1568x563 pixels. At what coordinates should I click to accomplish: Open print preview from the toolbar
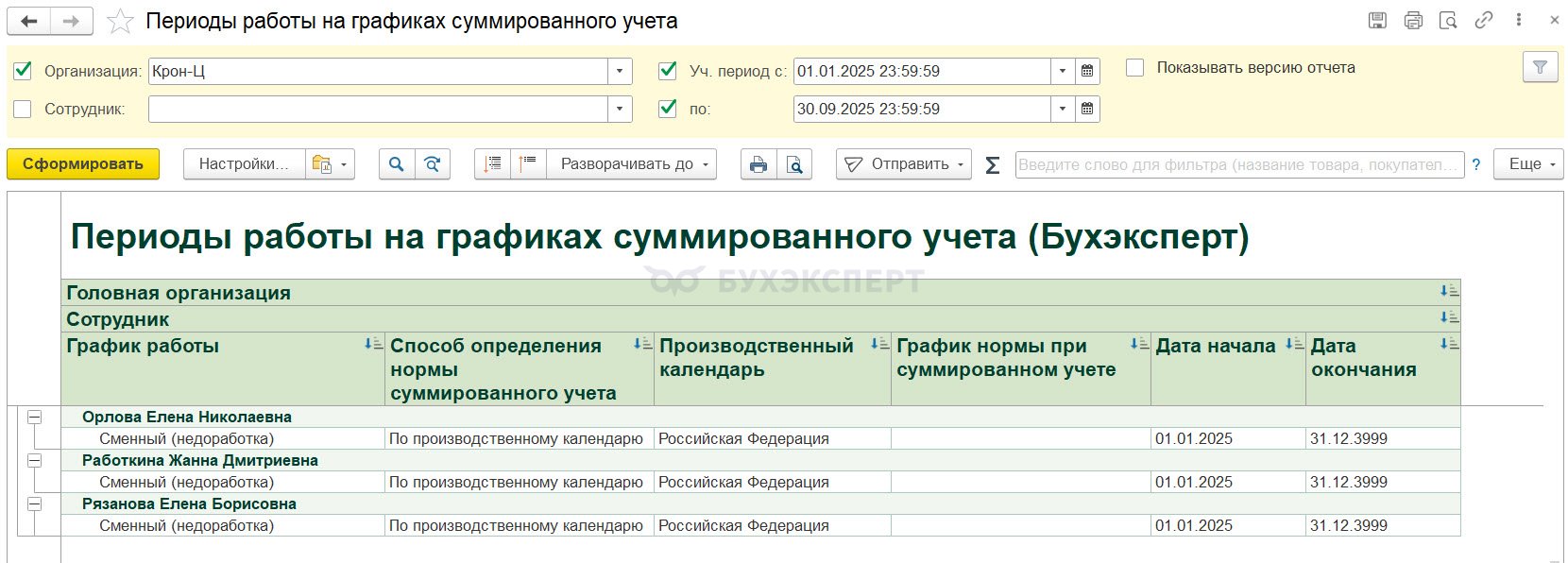[794, 164]
